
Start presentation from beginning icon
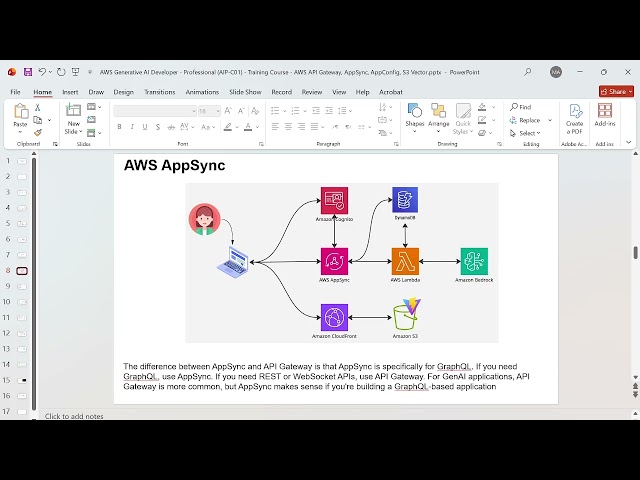[x=76, y=72]
